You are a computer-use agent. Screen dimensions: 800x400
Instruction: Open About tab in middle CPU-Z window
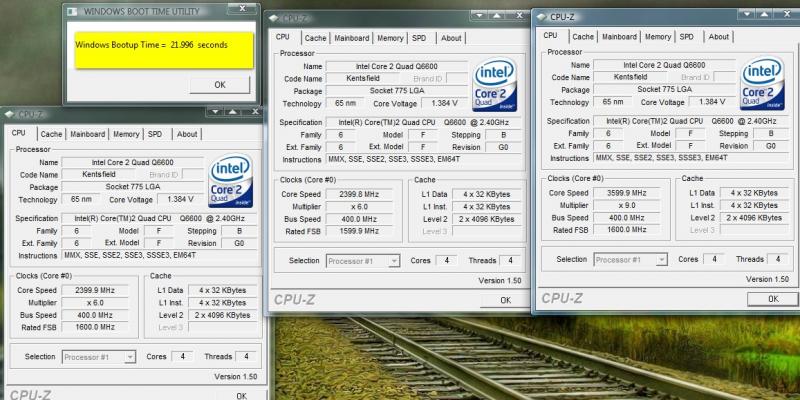(x=451, y=38)
